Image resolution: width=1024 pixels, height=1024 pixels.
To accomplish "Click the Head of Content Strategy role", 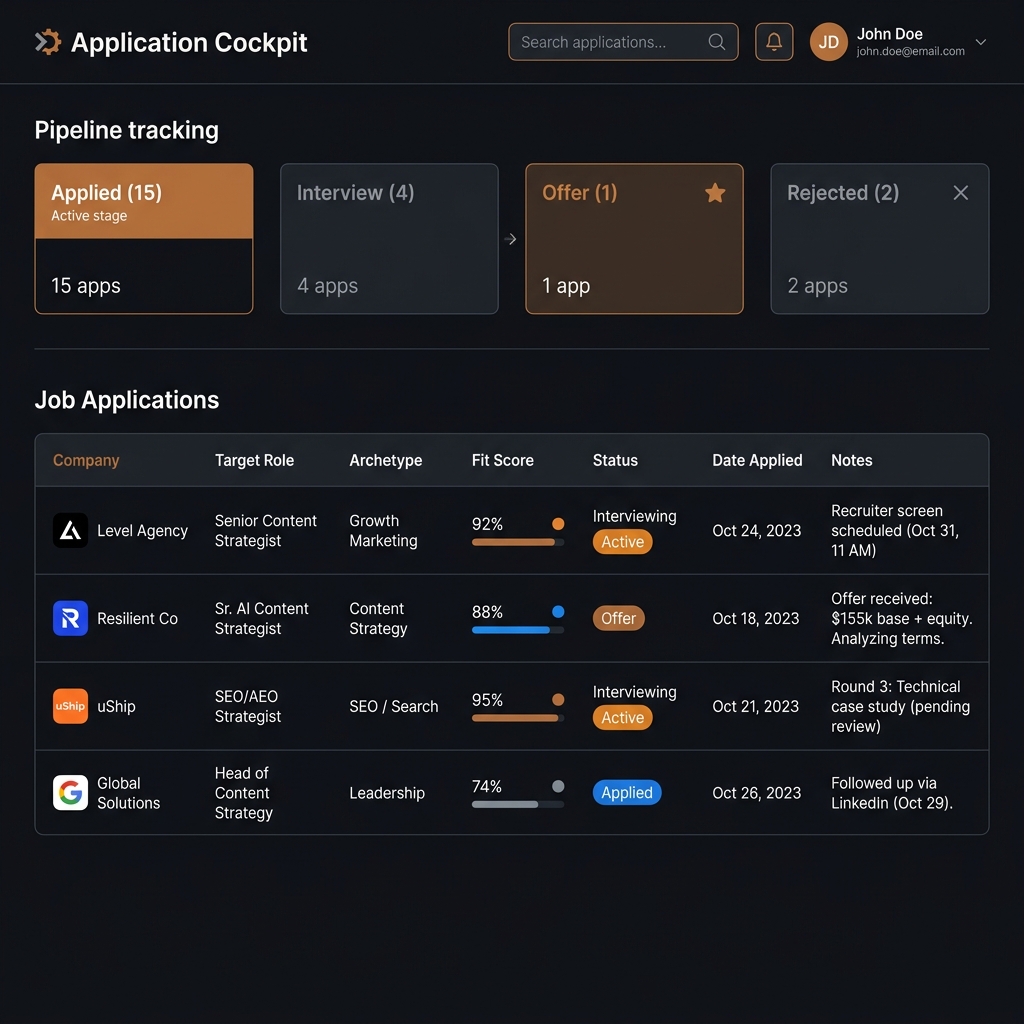I will (244, 792).
